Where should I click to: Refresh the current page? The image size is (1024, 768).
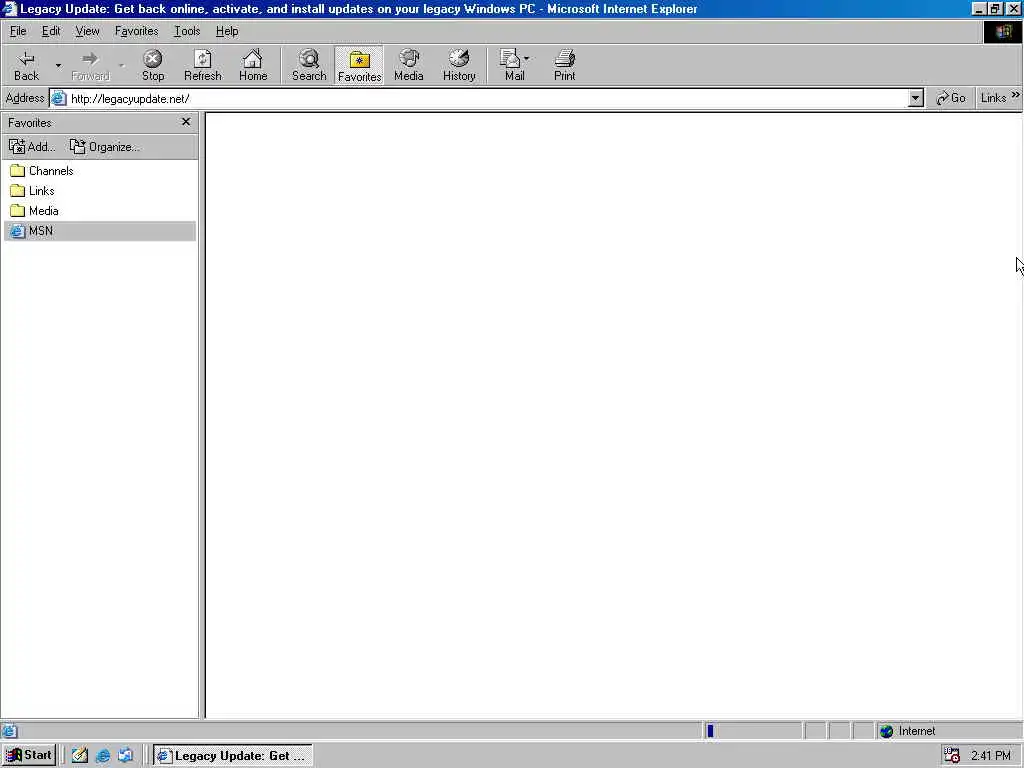click(202, 65)
